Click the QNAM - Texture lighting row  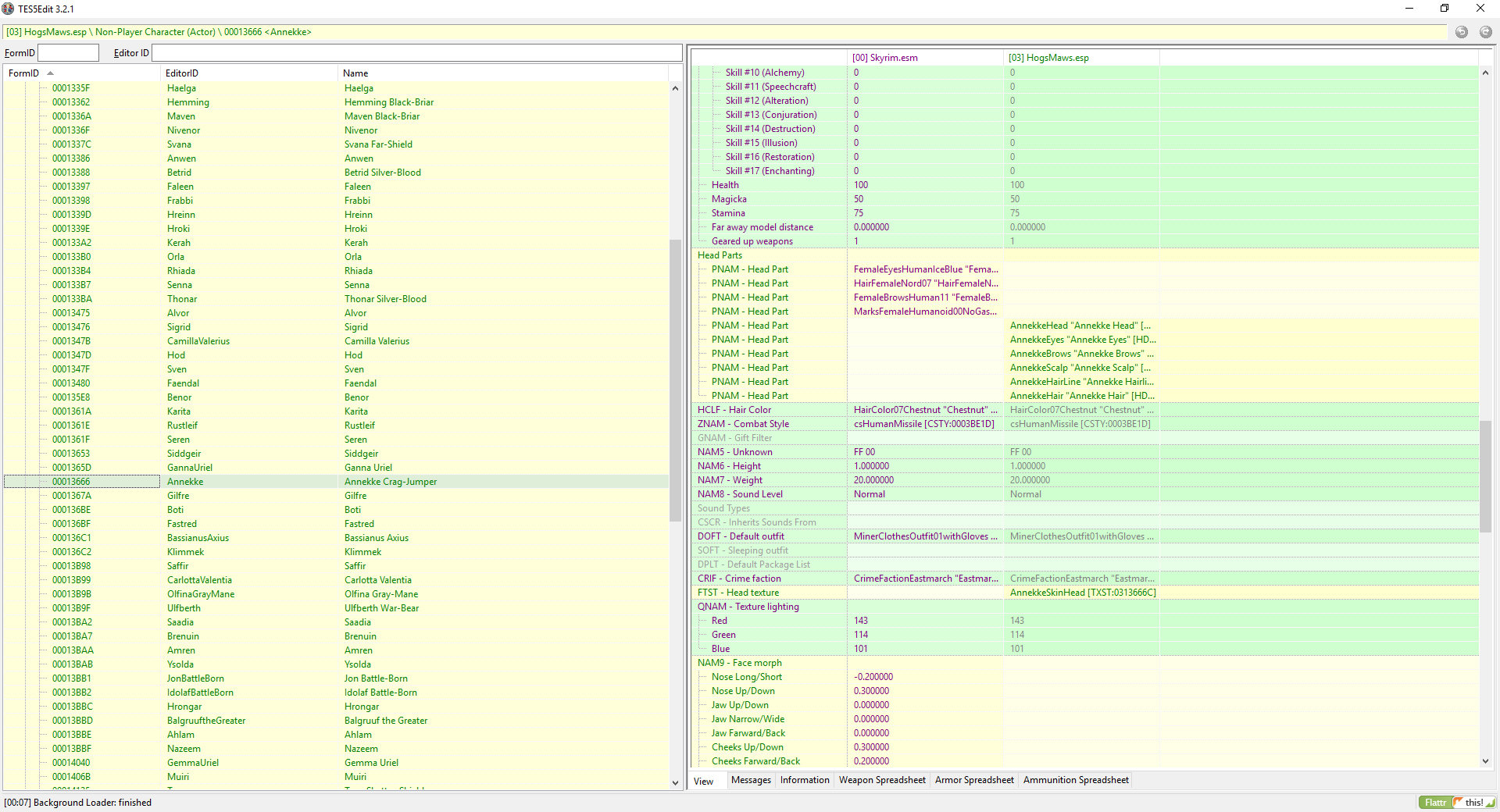pos(1085,607)
